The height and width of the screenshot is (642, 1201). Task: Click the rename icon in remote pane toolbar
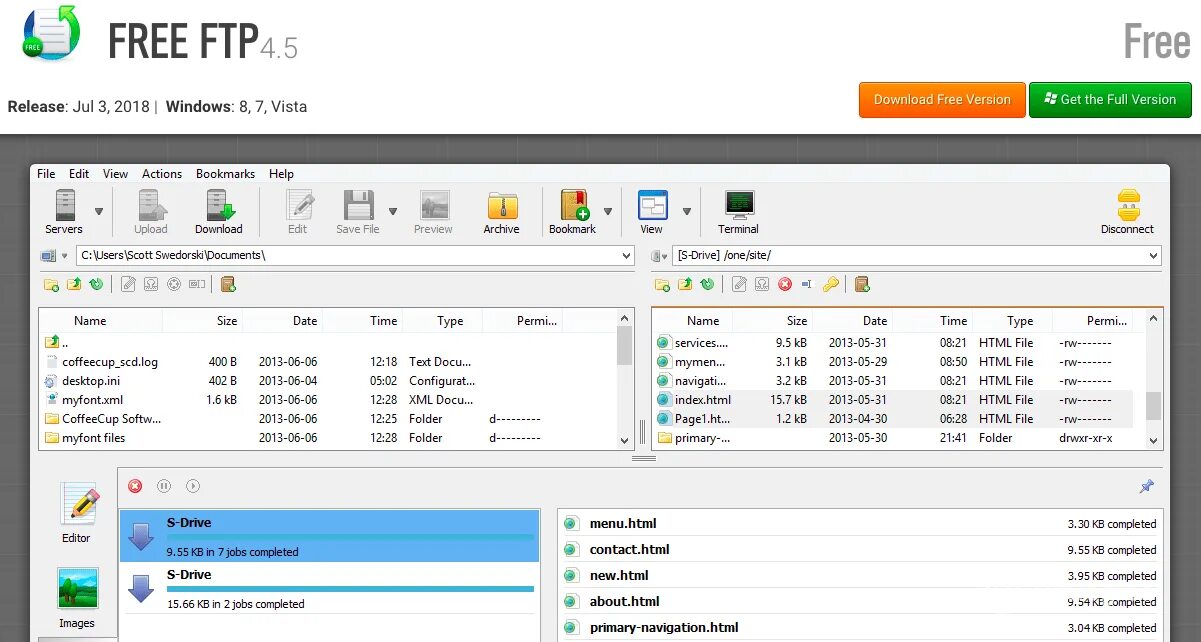coord(808,285)
